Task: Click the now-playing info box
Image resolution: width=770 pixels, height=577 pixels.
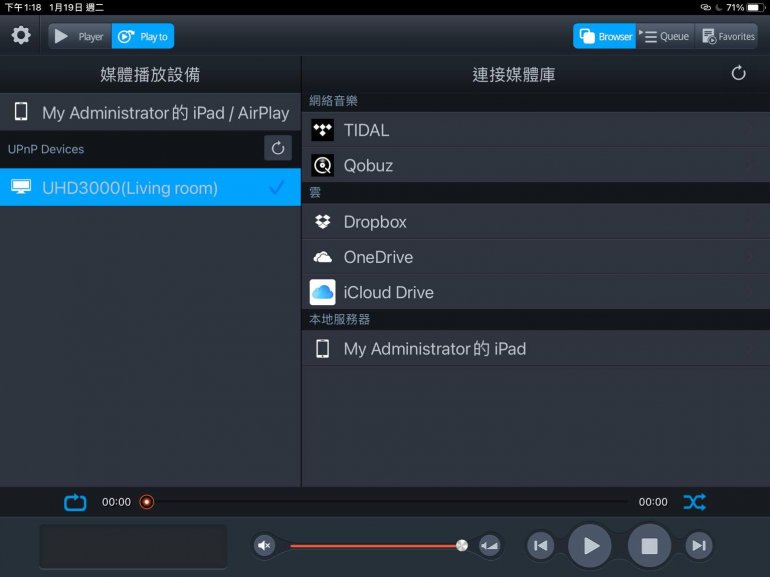Action: 133,546
